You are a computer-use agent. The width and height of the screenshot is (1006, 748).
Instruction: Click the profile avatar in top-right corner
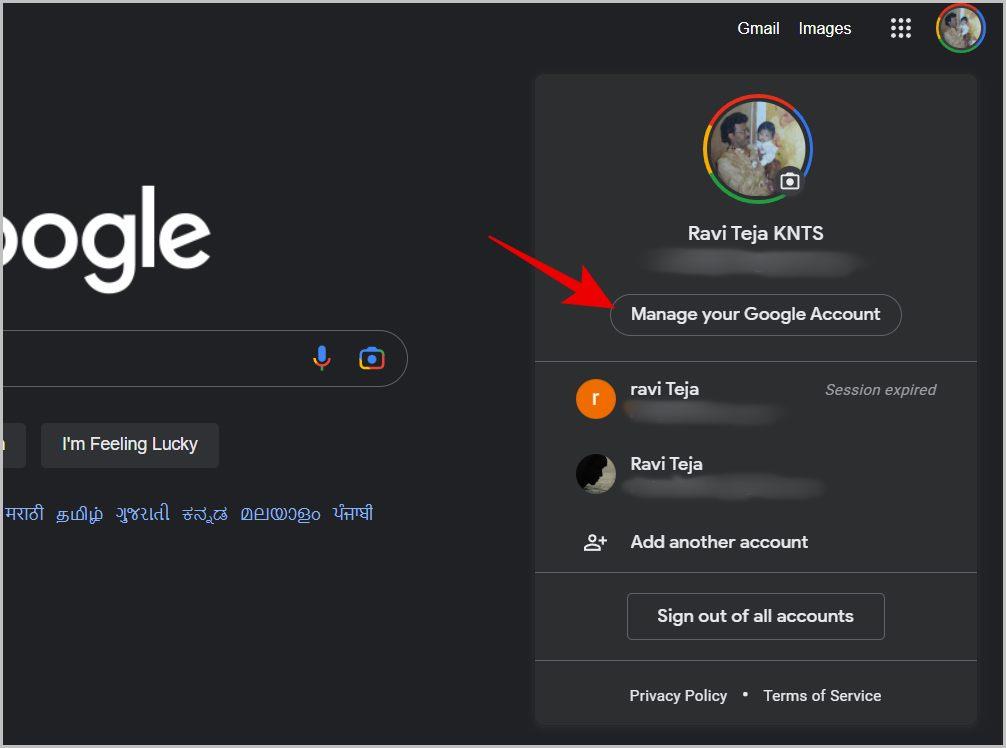pyautogui.click(x=960, y=28)
